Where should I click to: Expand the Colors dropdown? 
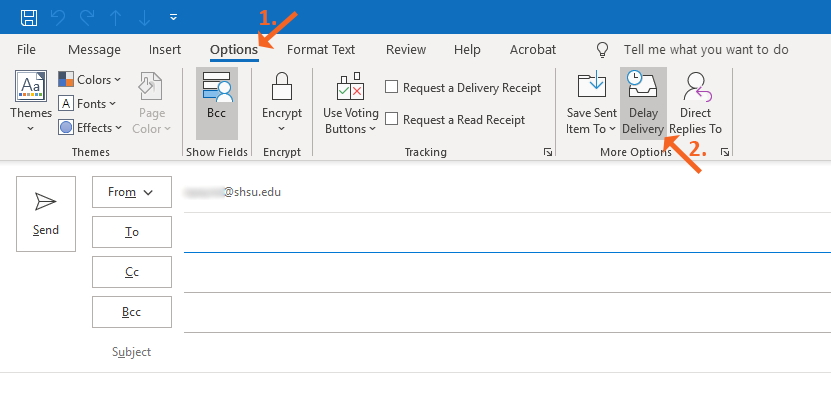89,79
